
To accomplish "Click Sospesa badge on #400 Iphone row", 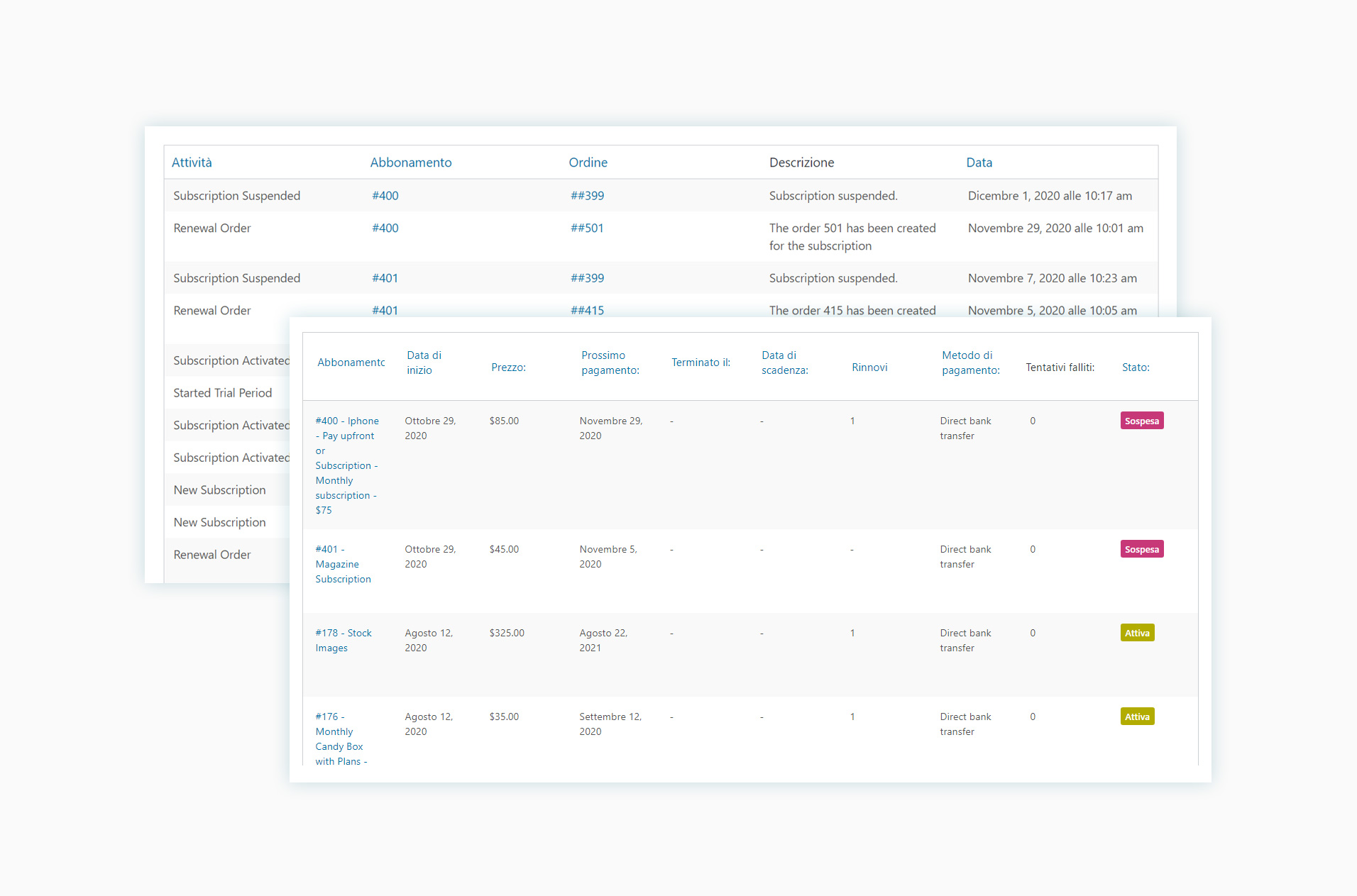I will [x=1142, y=421].
